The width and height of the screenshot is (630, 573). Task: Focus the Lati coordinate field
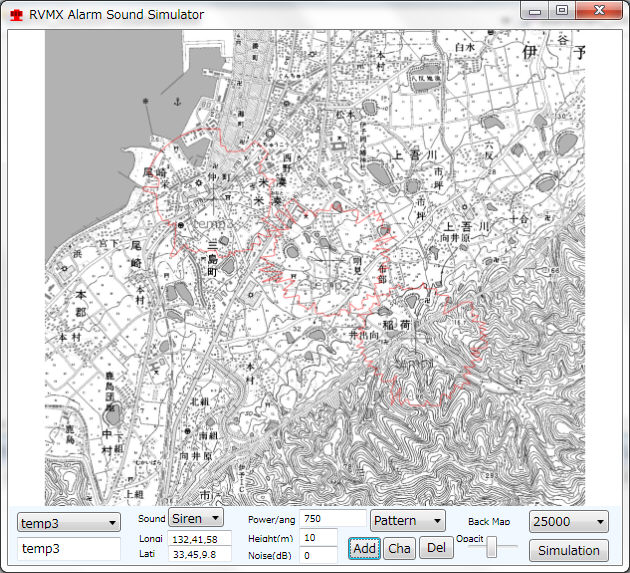coord(200,554)
